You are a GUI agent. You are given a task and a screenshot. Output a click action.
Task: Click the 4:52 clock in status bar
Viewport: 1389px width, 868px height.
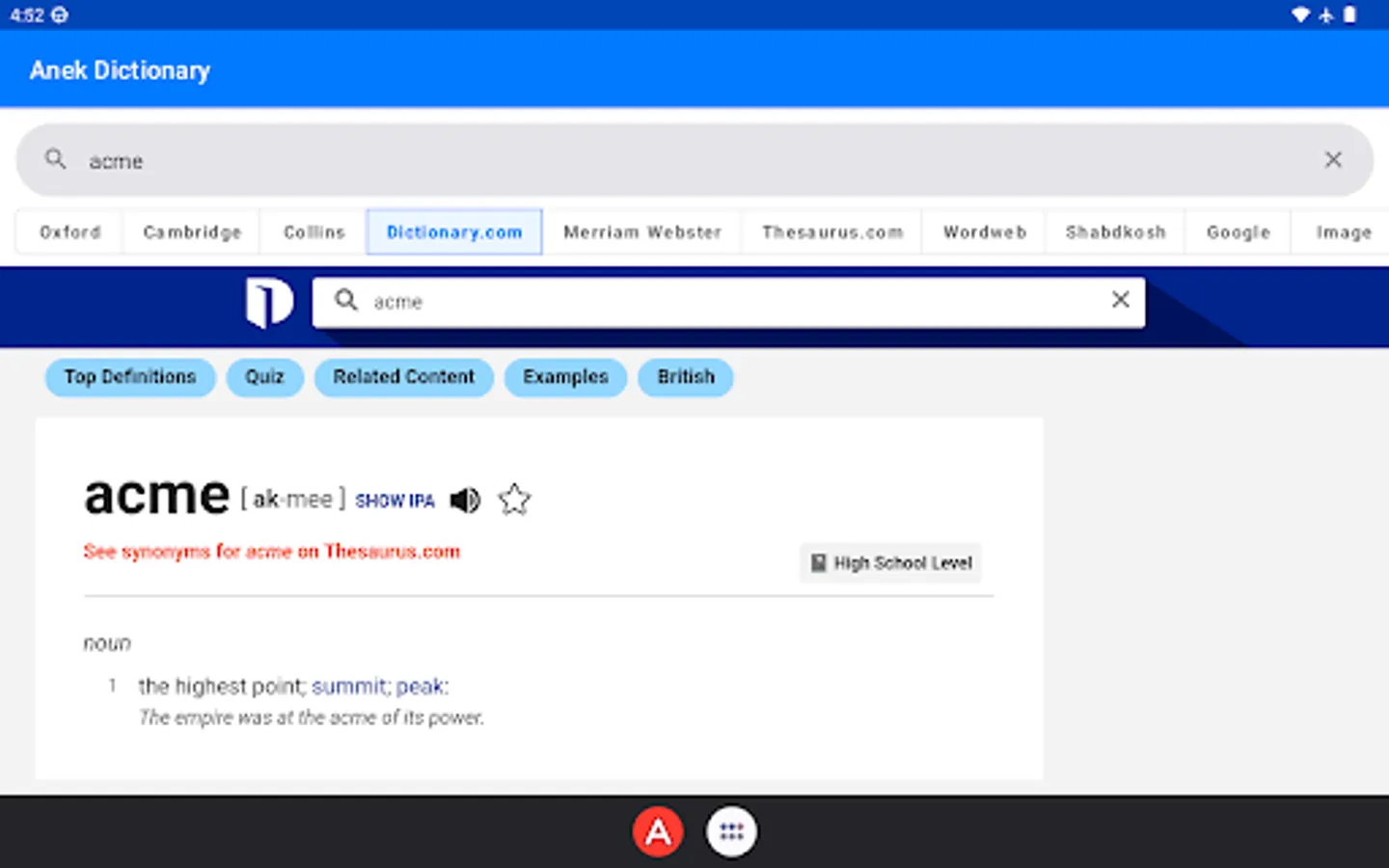pos(27,15)
